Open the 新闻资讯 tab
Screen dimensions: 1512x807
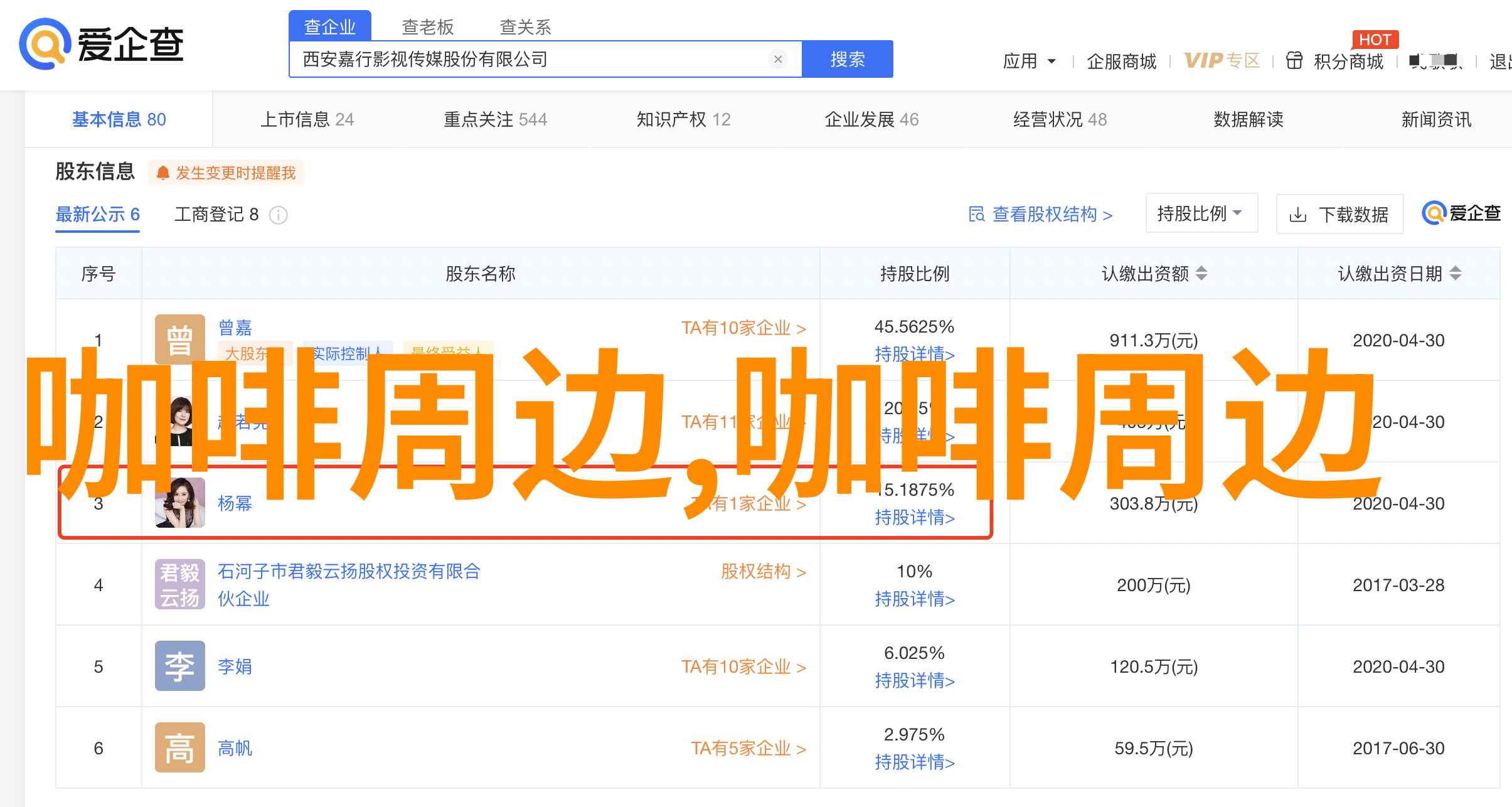click(1437, 119)
